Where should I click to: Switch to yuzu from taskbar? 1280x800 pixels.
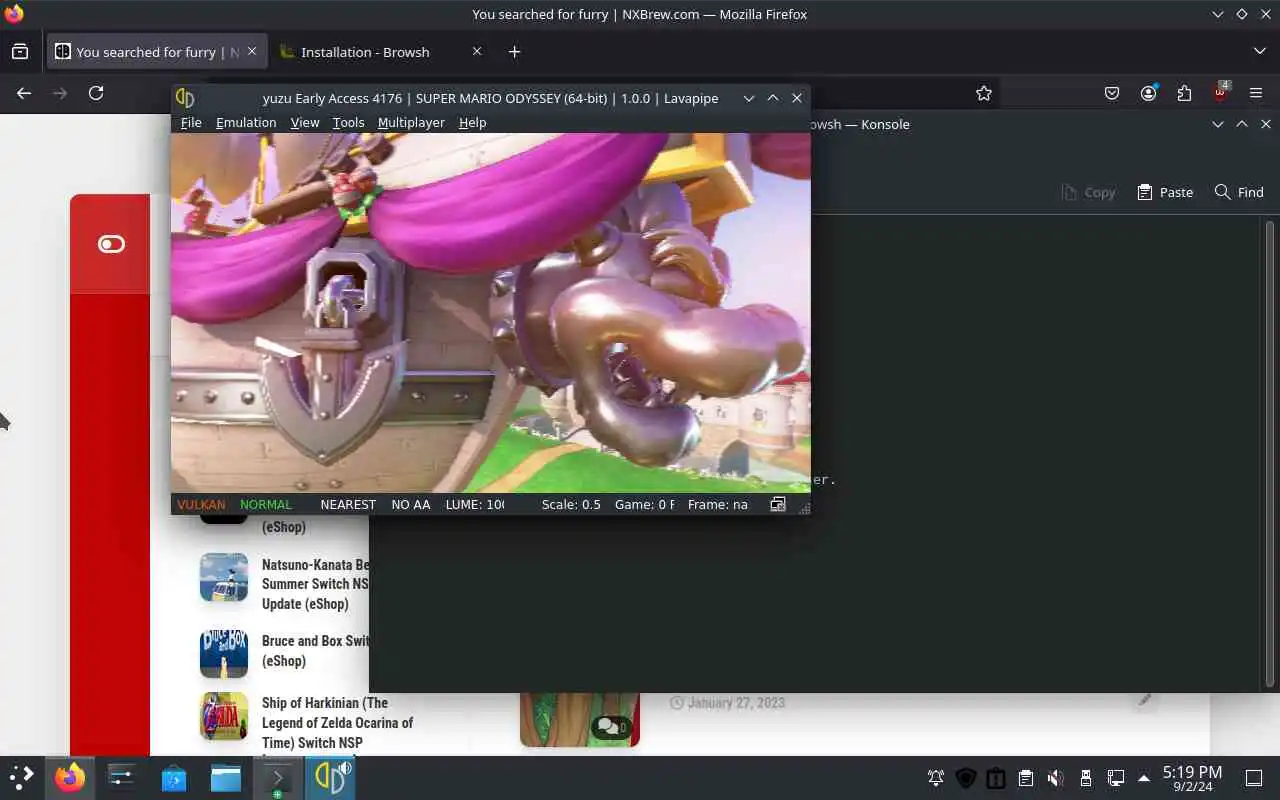[x=330, y=777]
